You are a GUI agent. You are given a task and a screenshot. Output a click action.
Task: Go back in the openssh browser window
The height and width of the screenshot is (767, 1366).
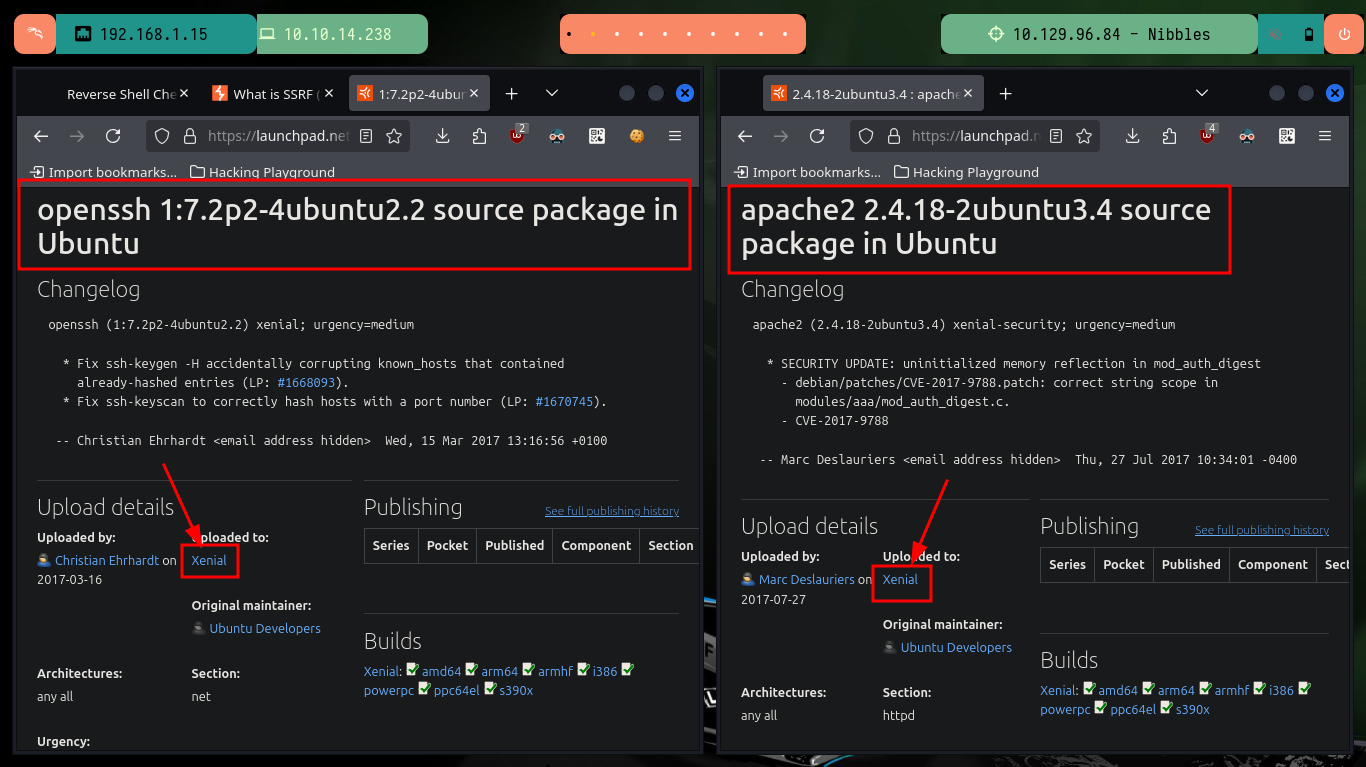41,136
